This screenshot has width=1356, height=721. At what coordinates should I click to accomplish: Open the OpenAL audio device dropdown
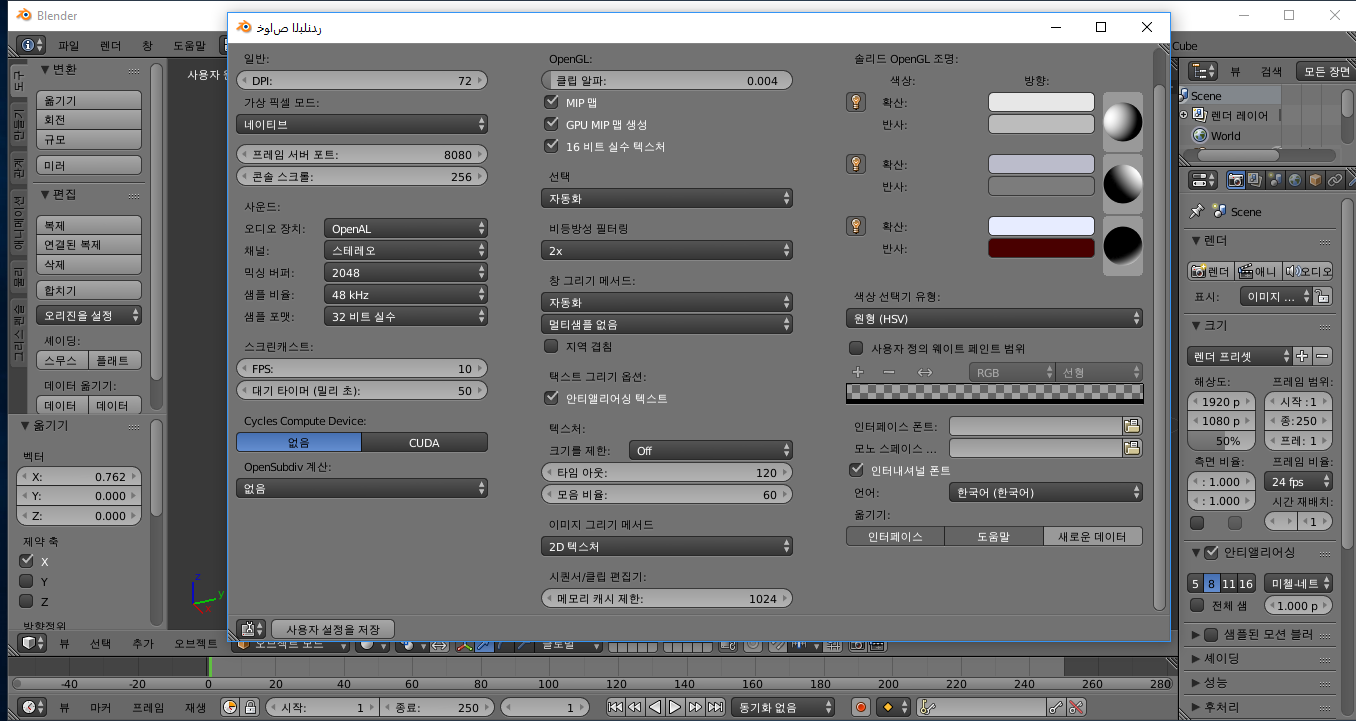click(406, 229)
